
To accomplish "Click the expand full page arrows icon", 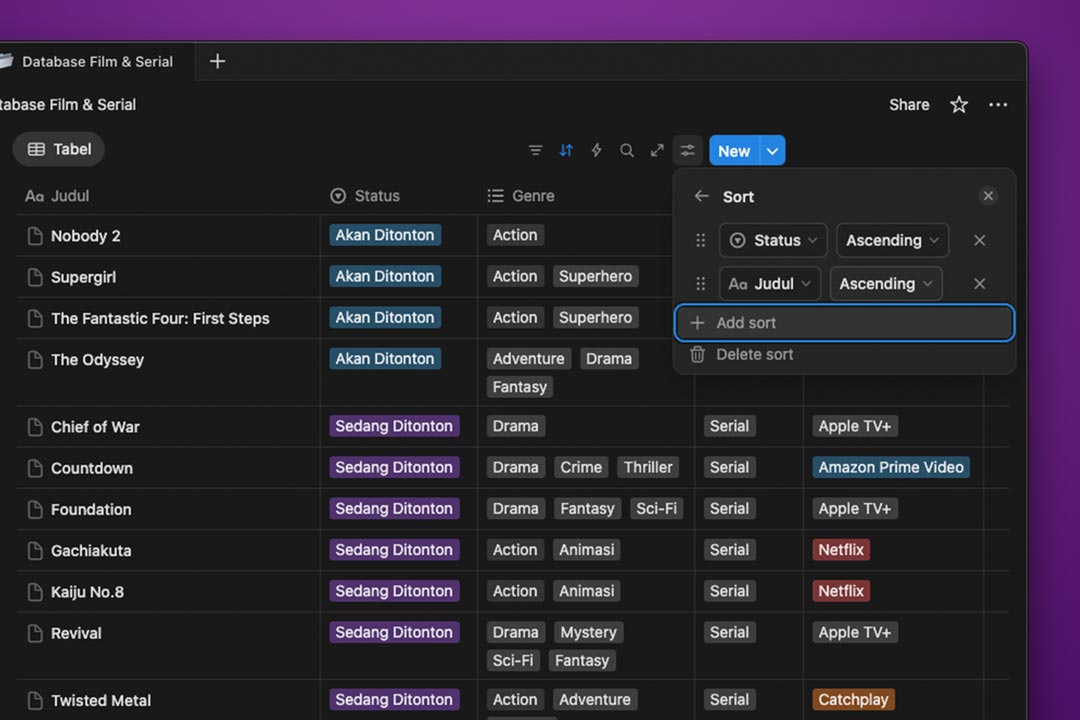I will tap(657, 150).
